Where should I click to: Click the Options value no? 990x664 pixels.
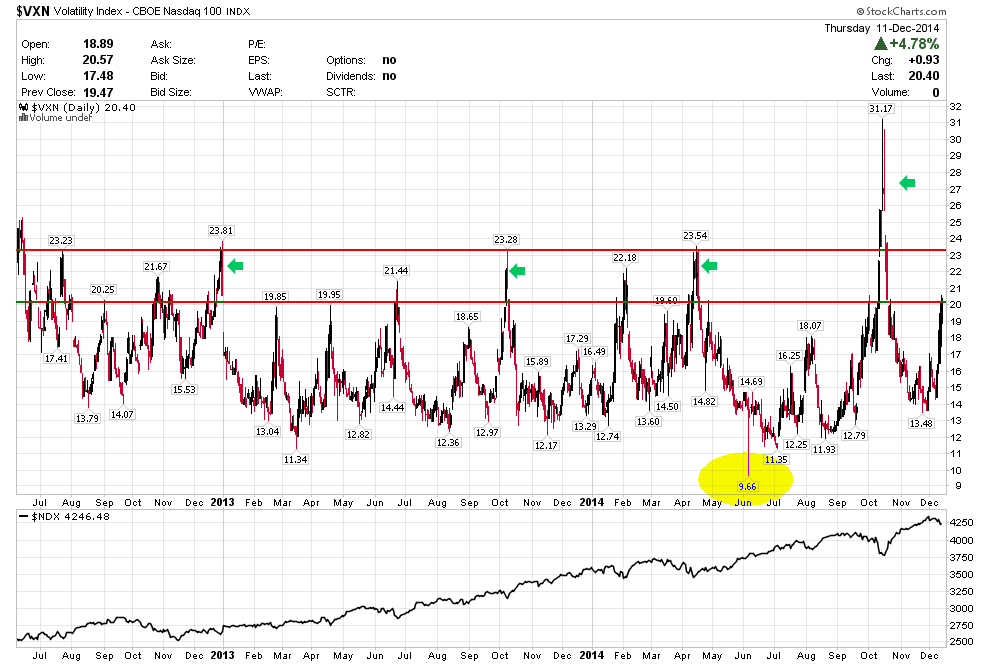pyautogui.click(x=389, y=60)
